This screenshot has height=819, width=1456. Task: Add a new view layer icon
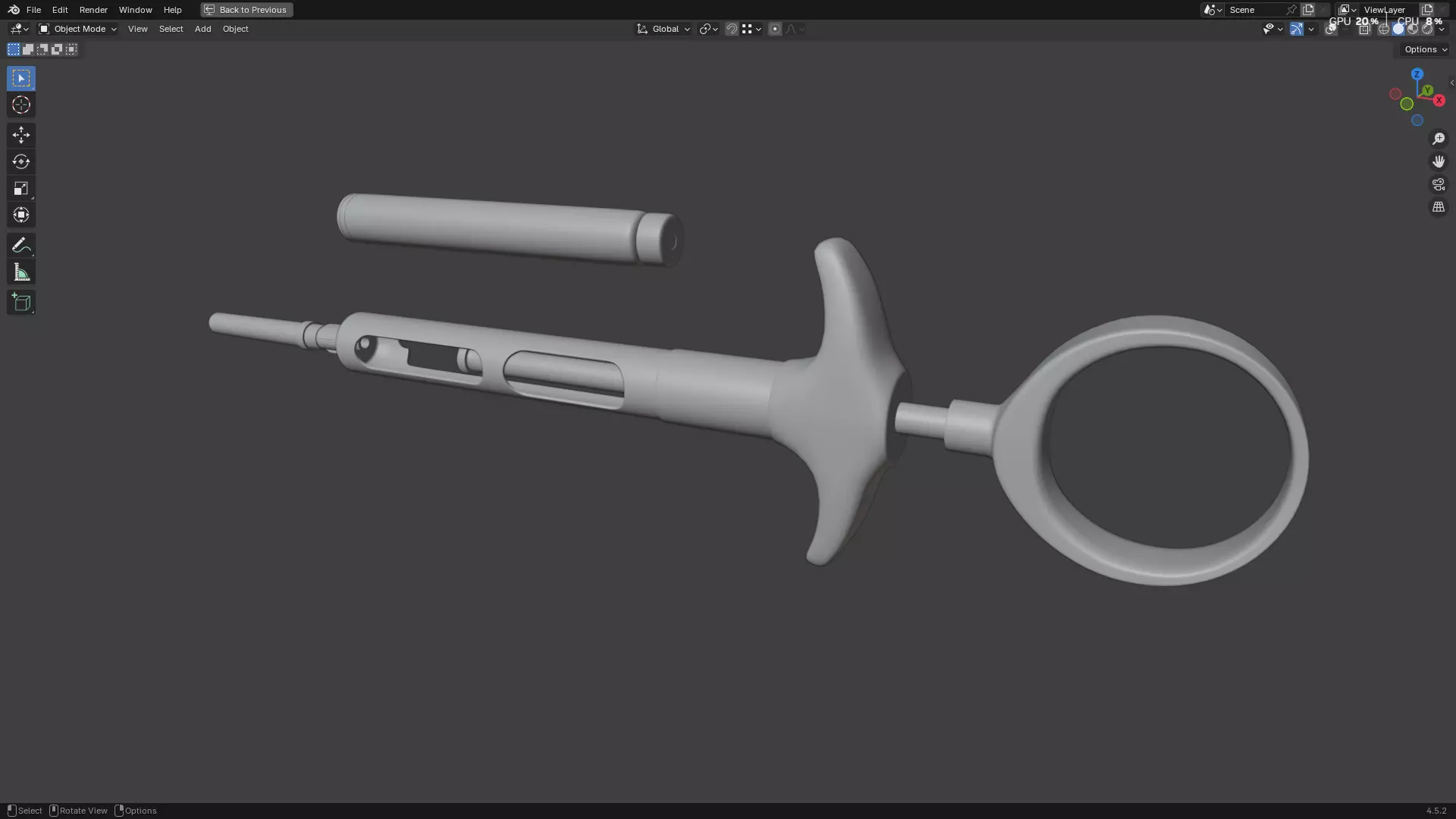pyautogui.click(x=1427, y=10)
